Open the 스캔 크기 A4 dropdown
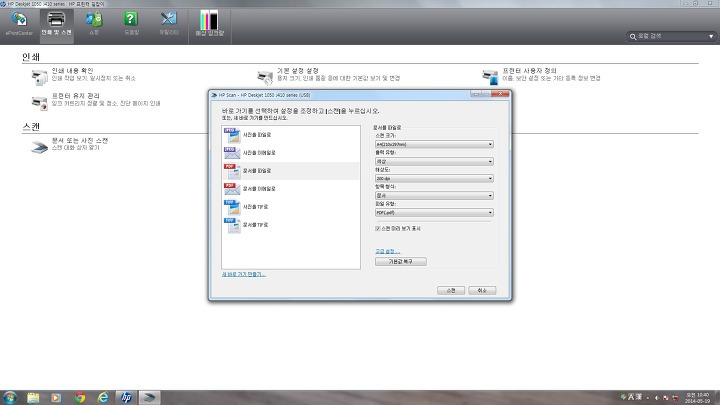Screen dimensions: 720x405 [434, 144]
